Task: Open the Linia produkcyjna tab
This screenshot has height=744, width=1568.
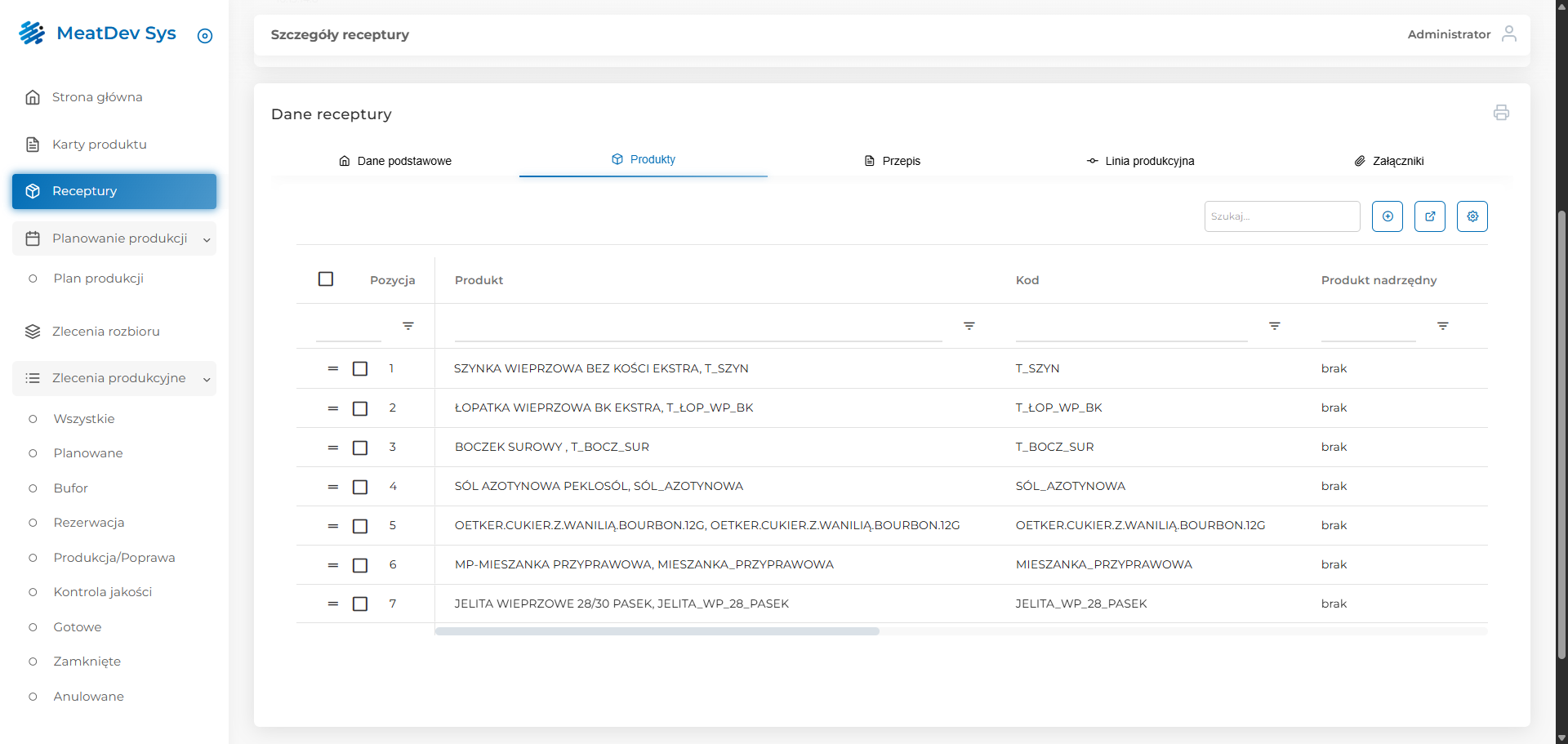Action: 1140,161
